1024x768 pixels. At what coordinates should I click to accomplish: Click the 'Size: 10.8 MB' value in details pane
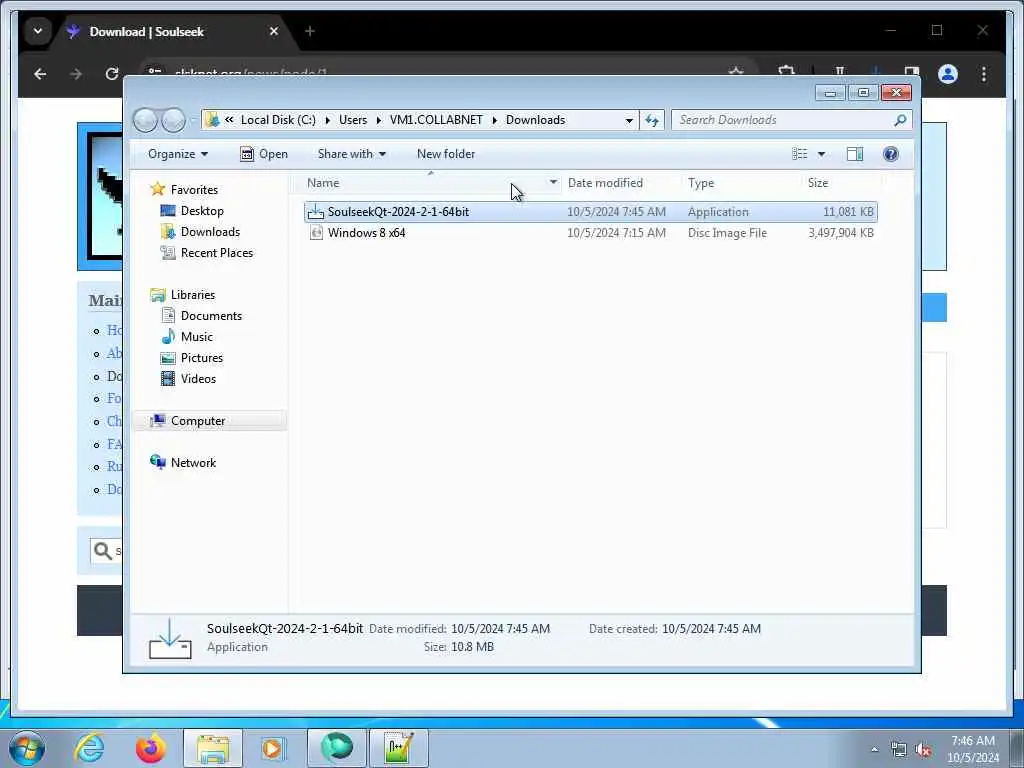point(472,647)
